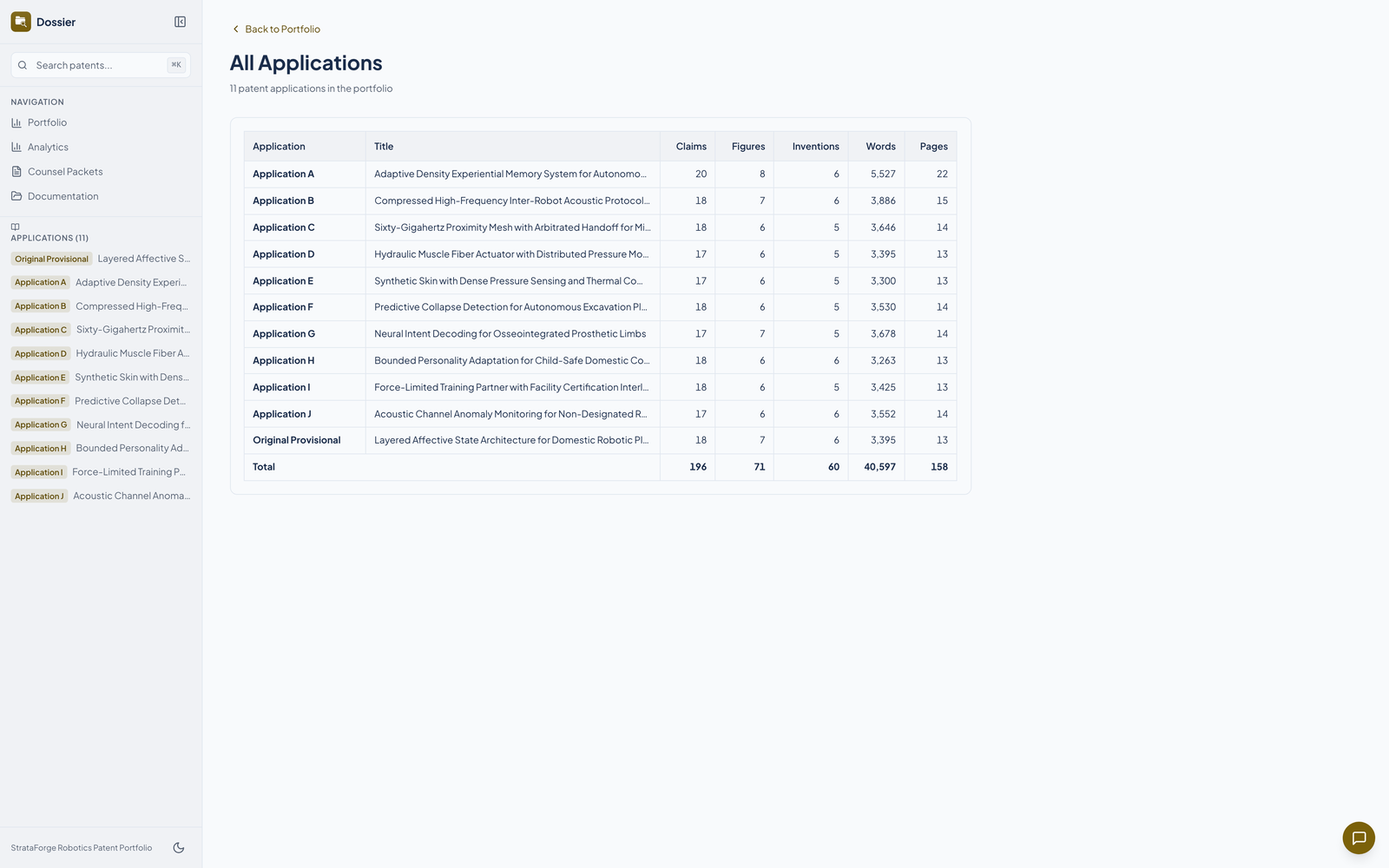Select Application B in sidebar list
The height and width of the screenshot is (868, 1389).
pyautogui.click(x=101, y=306)
